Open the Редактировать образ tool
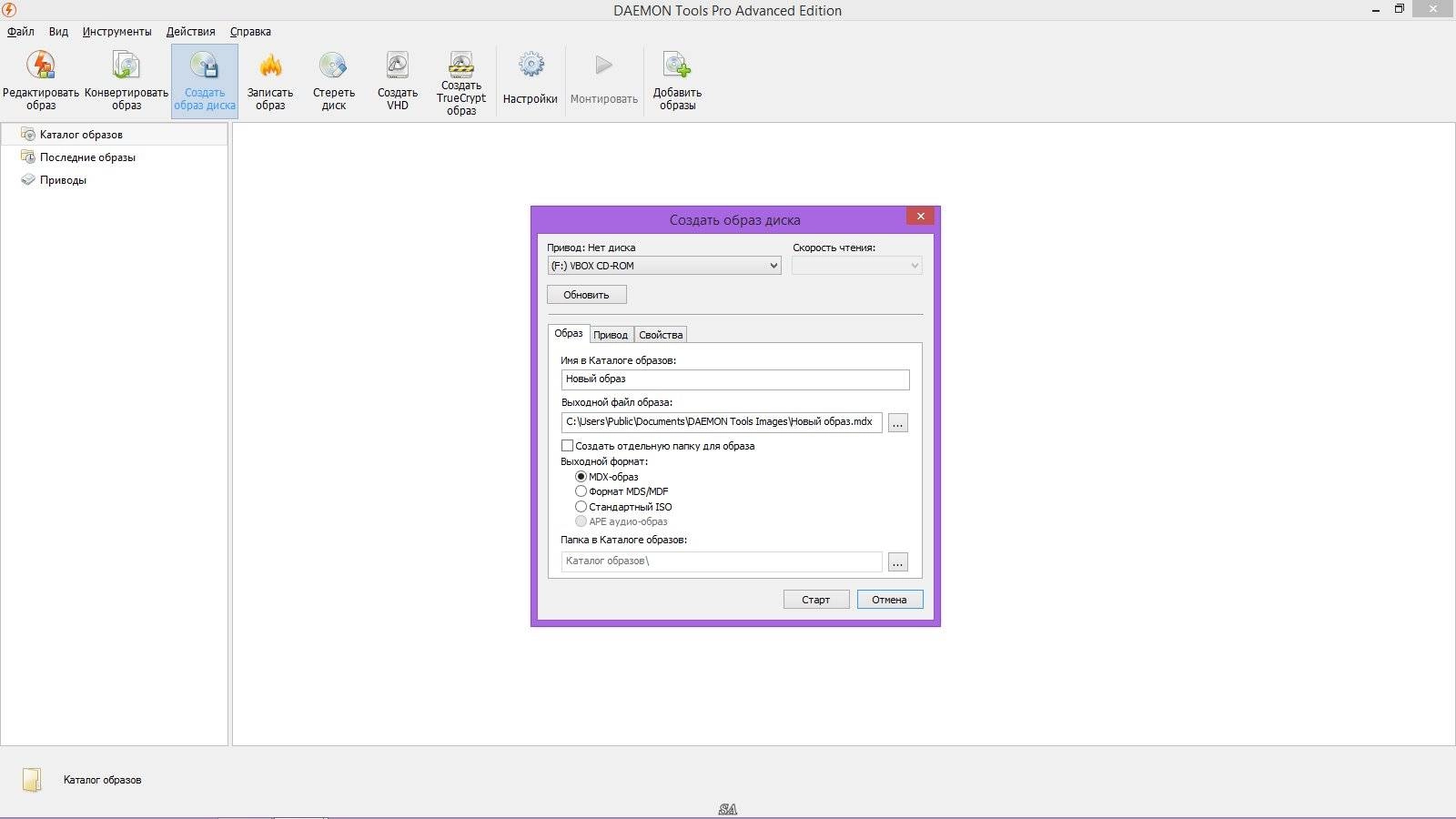Image resolution: width=1456 pixels, height=819 pixels. pos(41,81)
